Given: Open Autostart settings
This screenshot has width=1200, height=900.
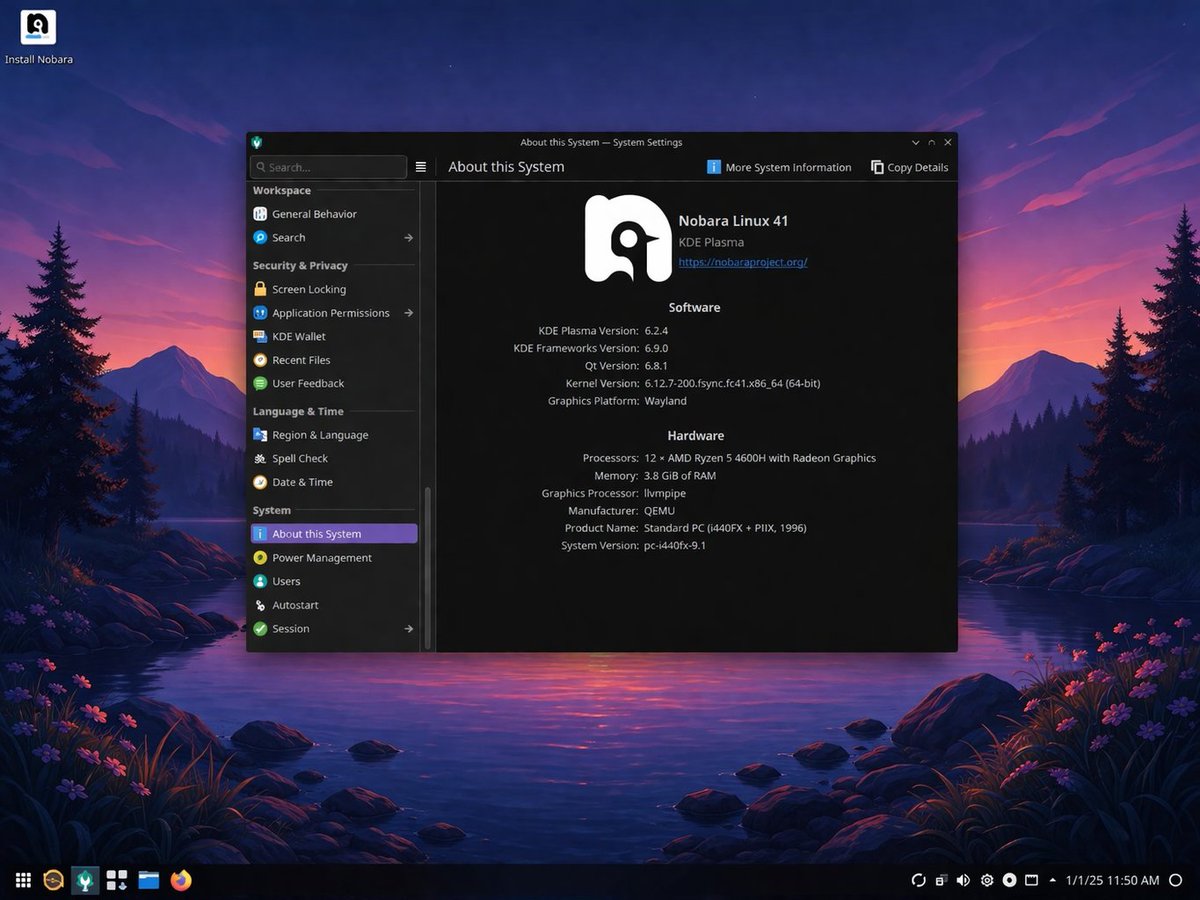Looking at the screenshot, I should click(334, 605).
